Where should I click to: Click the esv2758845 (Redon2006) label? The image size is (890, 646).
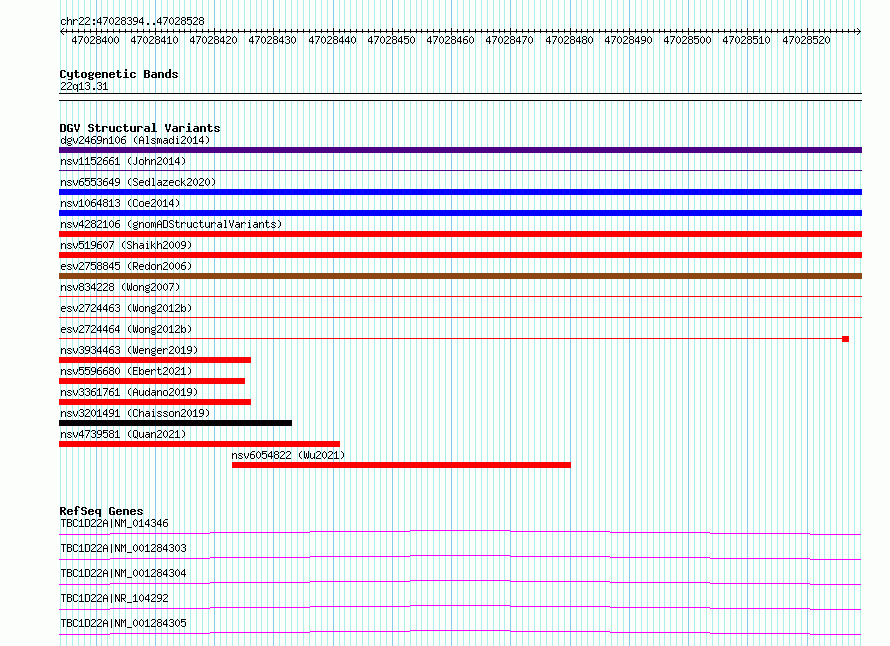126,266
